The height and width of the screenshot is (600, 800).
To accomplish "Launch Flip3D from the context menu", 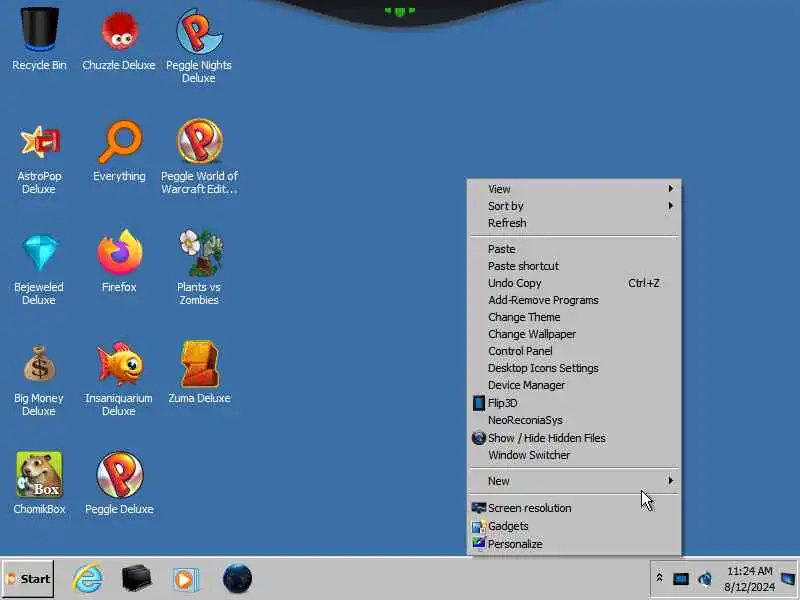I will tap(574, 403).
